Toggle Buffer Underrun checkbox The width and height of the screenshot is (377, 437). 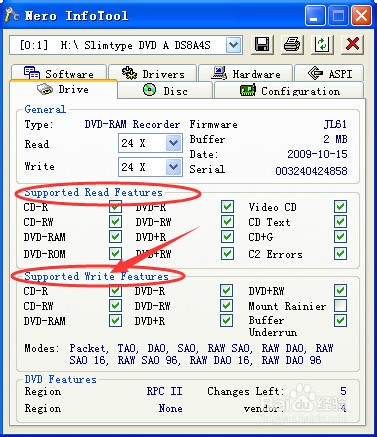click(340, 321)
